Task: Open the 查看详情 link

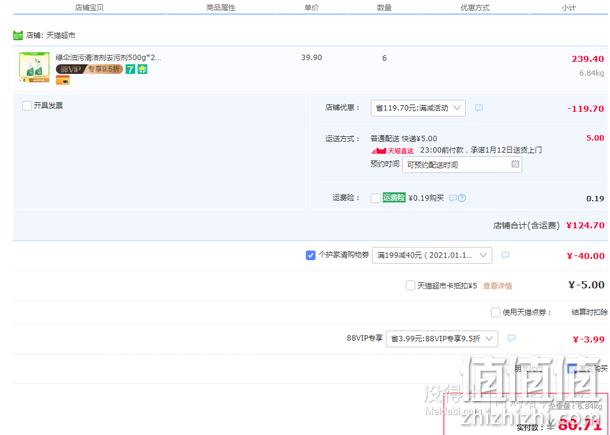Action: pyautogui.click(x=497, y=286)
